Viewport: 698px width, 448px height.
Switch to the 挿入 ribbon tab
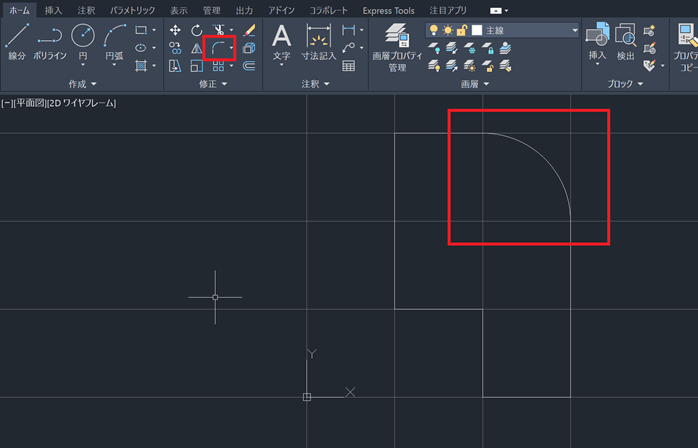[x=53, y=10]
